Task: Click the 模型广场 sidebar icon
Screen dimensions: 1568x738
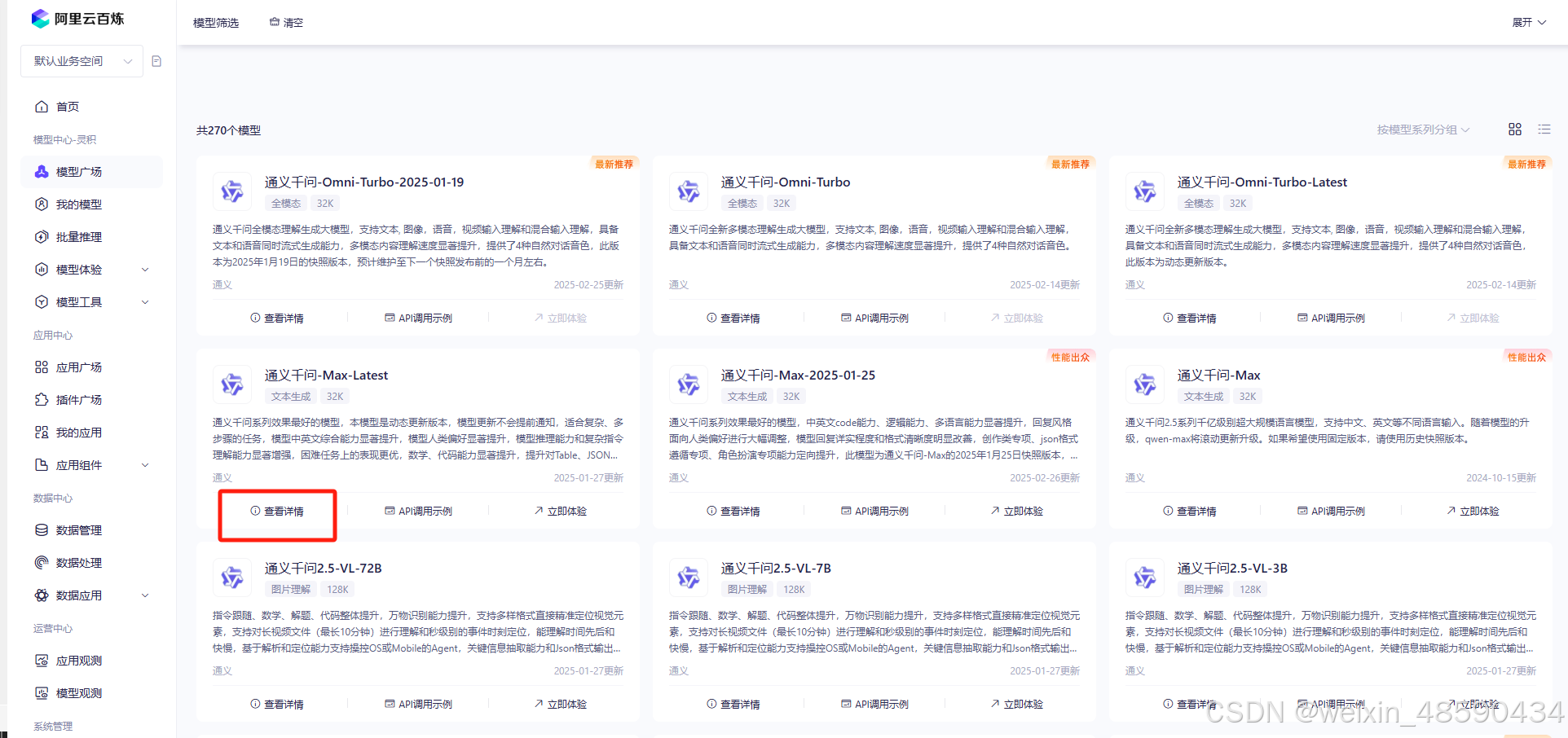Action: tap(42, 172)
